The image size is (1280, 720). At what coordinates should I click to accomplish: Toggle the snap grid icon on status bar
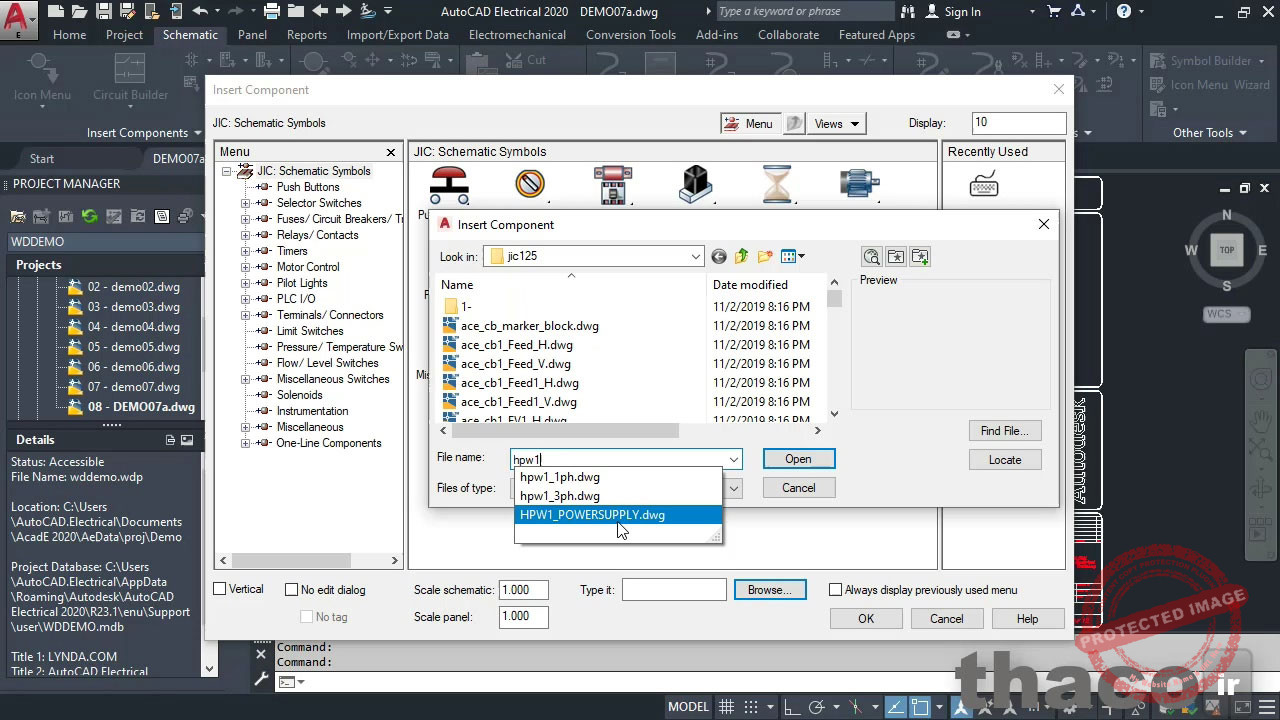750,706
